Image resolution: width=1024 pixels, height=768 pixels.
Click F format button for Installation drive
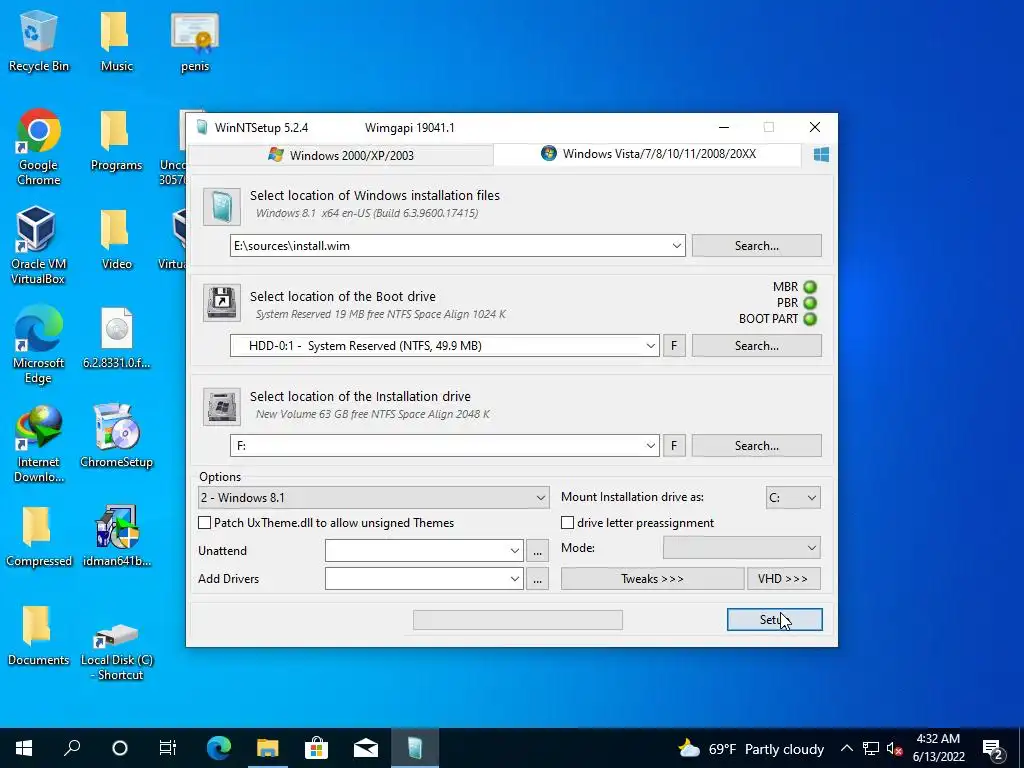pos(674,445)
